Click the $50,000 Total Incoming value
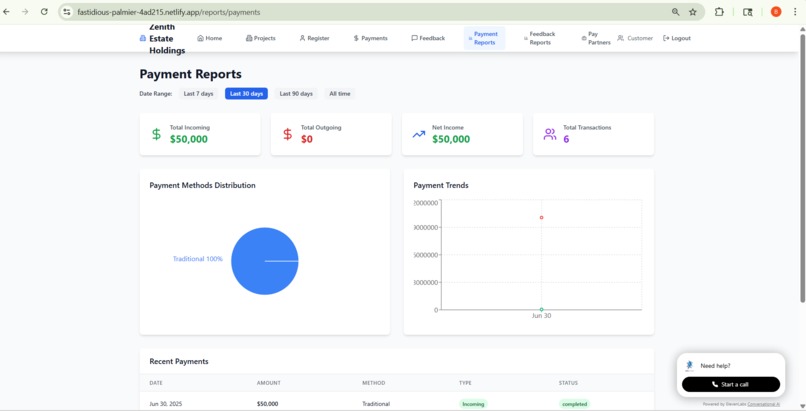The height and width of the screenshot is (411, 806). click(189, 139)
